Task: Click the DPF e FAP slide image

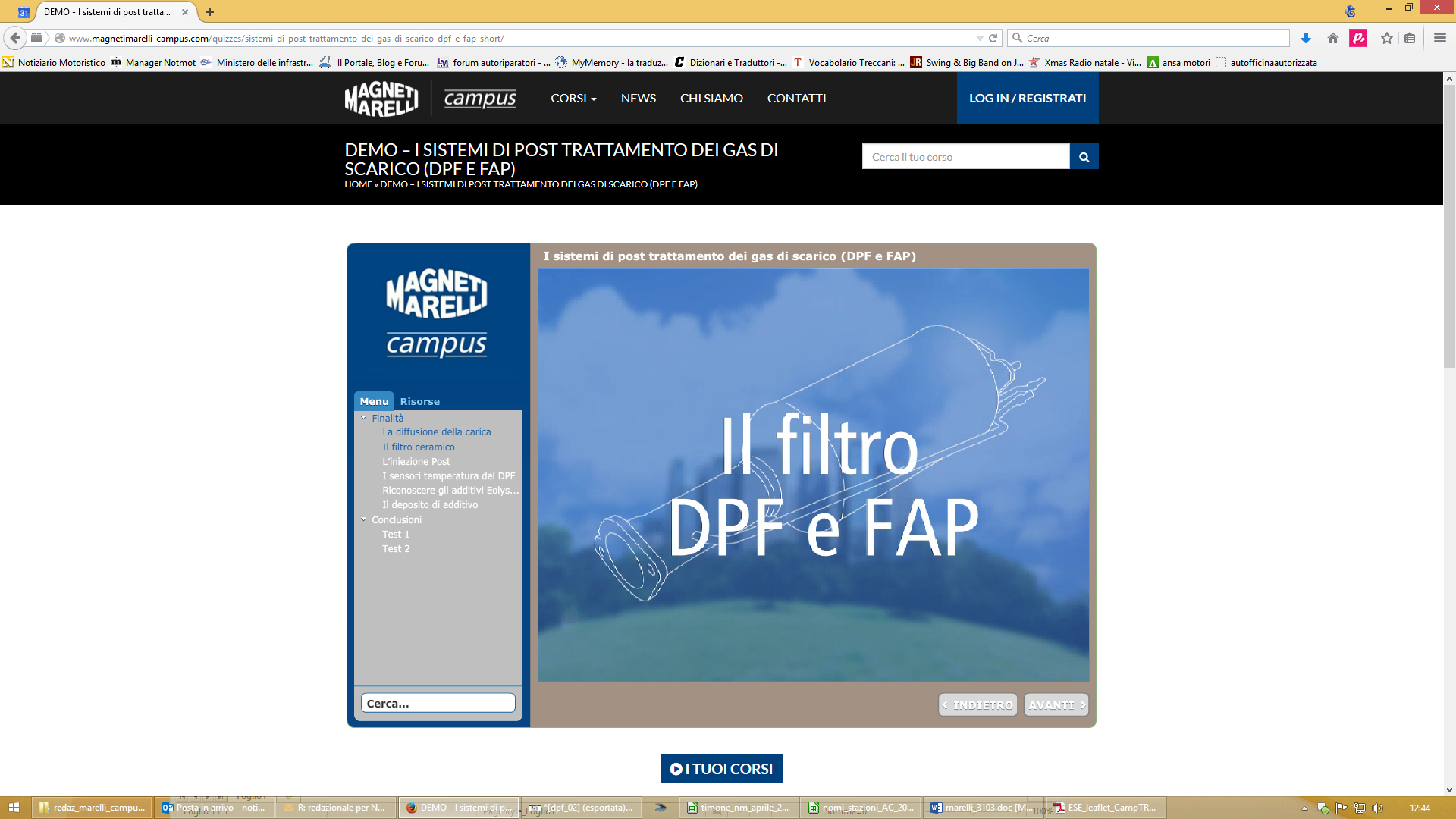Action: coord(814,475)
